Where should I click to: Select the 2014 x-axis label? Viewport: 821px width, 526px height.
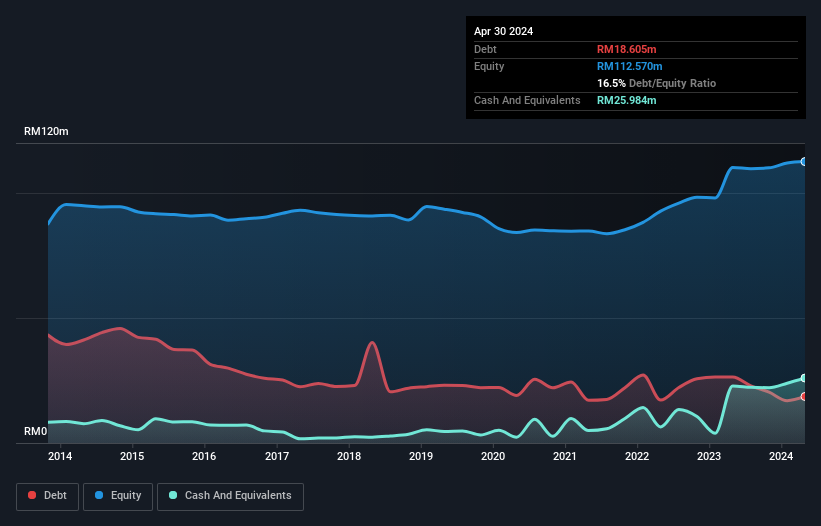pyautogui.click(x=60, y=456)
